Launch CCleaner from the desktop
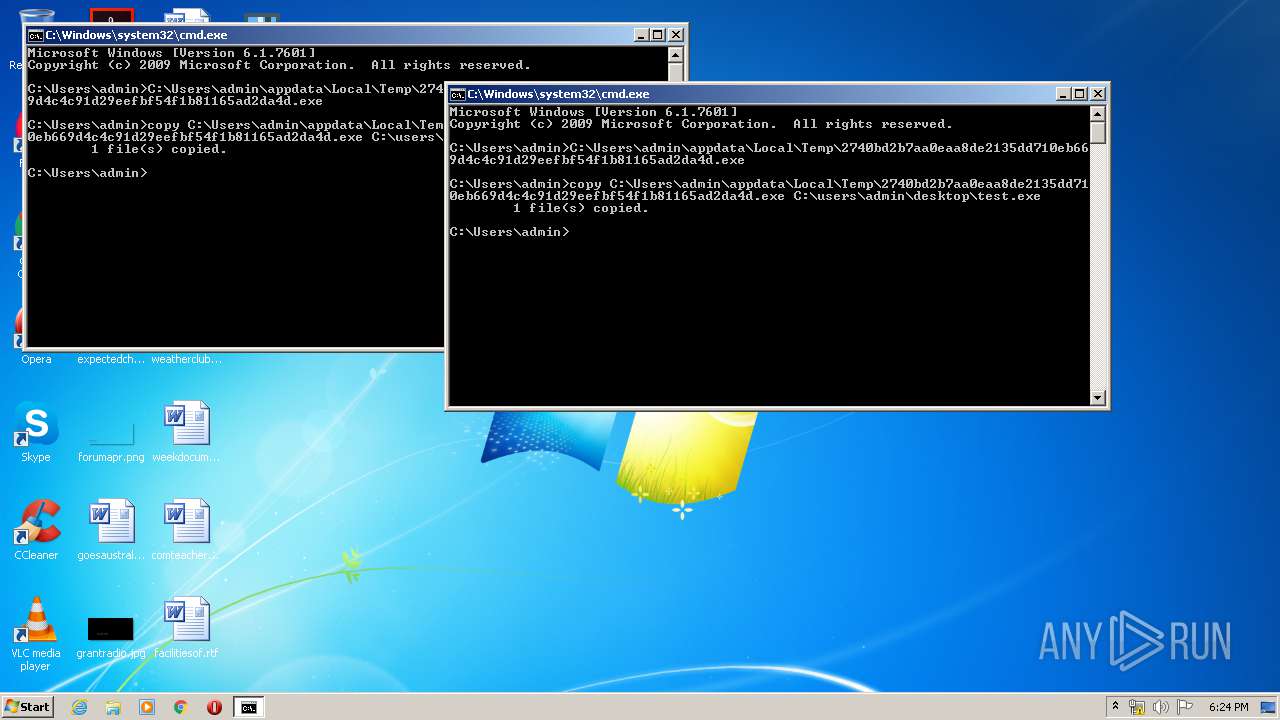 pos(36,530)
